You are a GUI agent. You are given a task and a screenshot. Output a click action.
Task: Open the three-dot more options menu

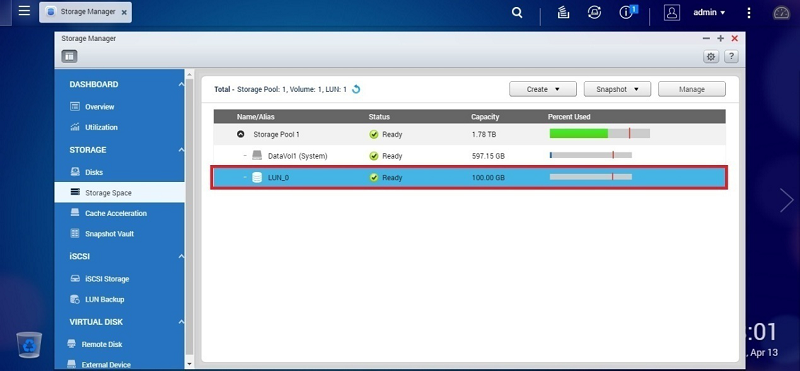point(749,13)
